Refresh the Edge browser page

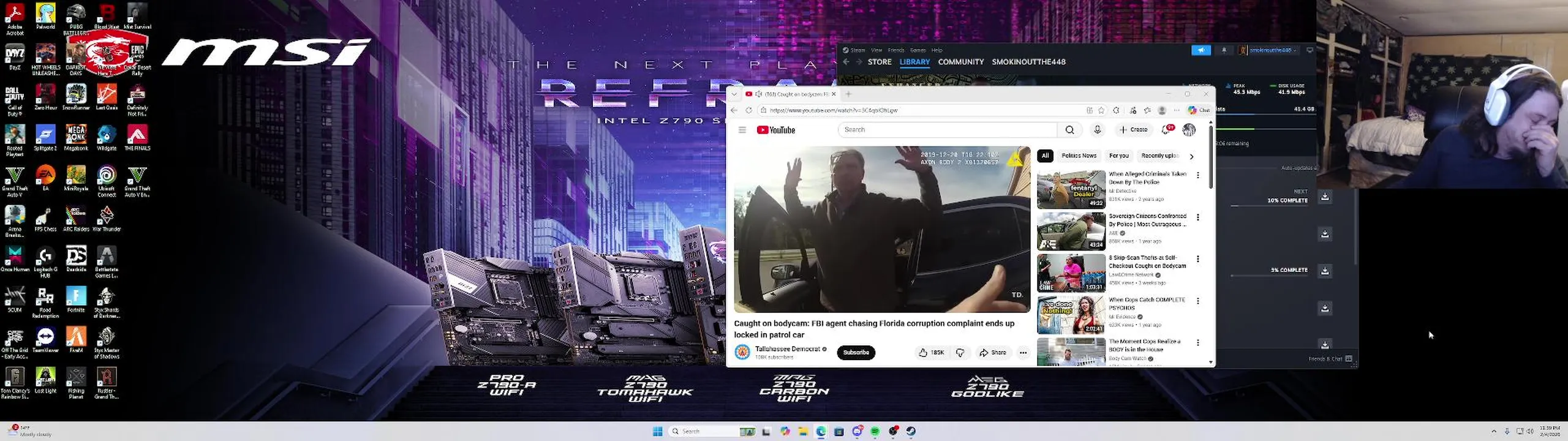pyautogui.click(x=748, y=110)
